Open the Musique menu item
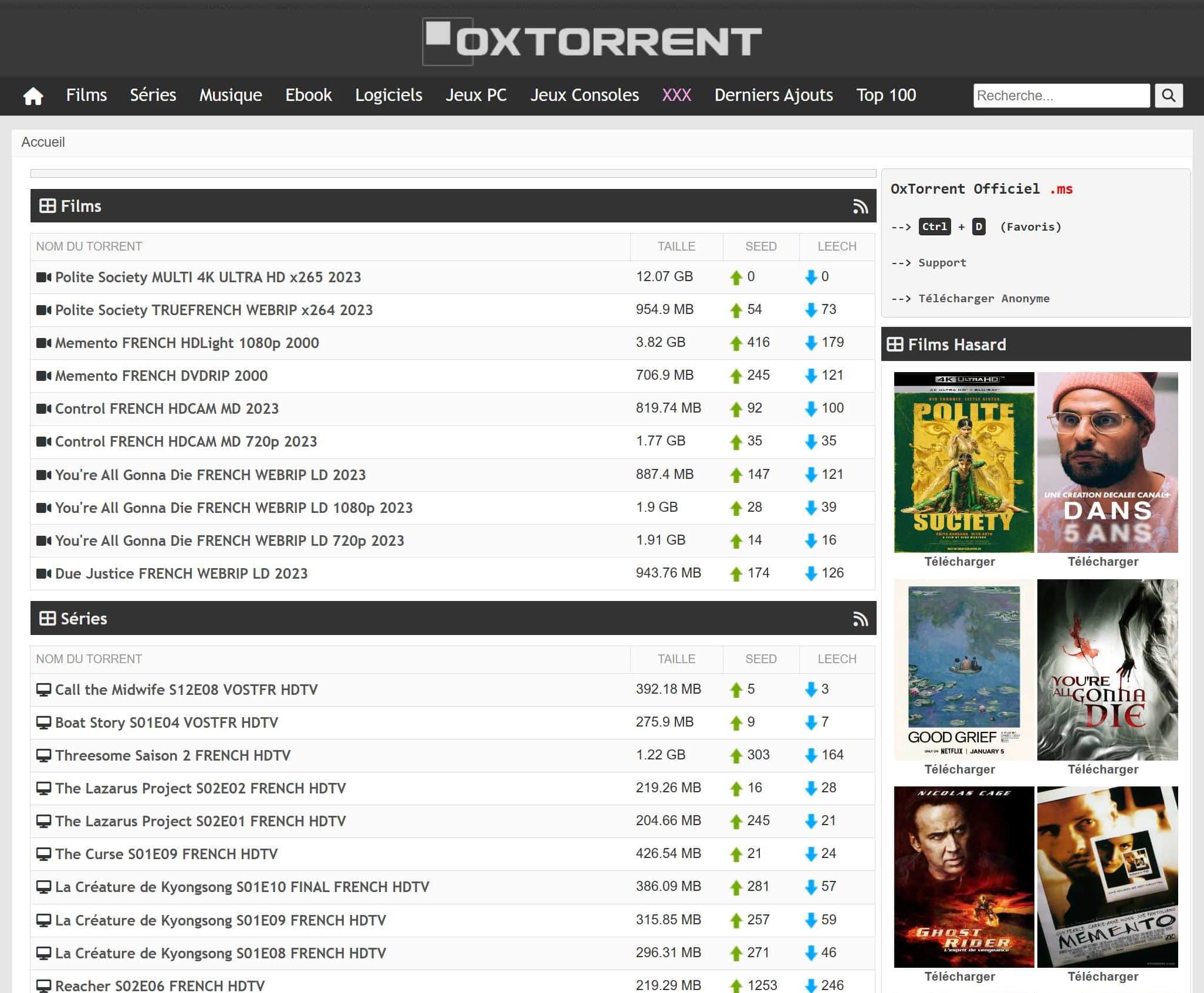 (230, 95)
